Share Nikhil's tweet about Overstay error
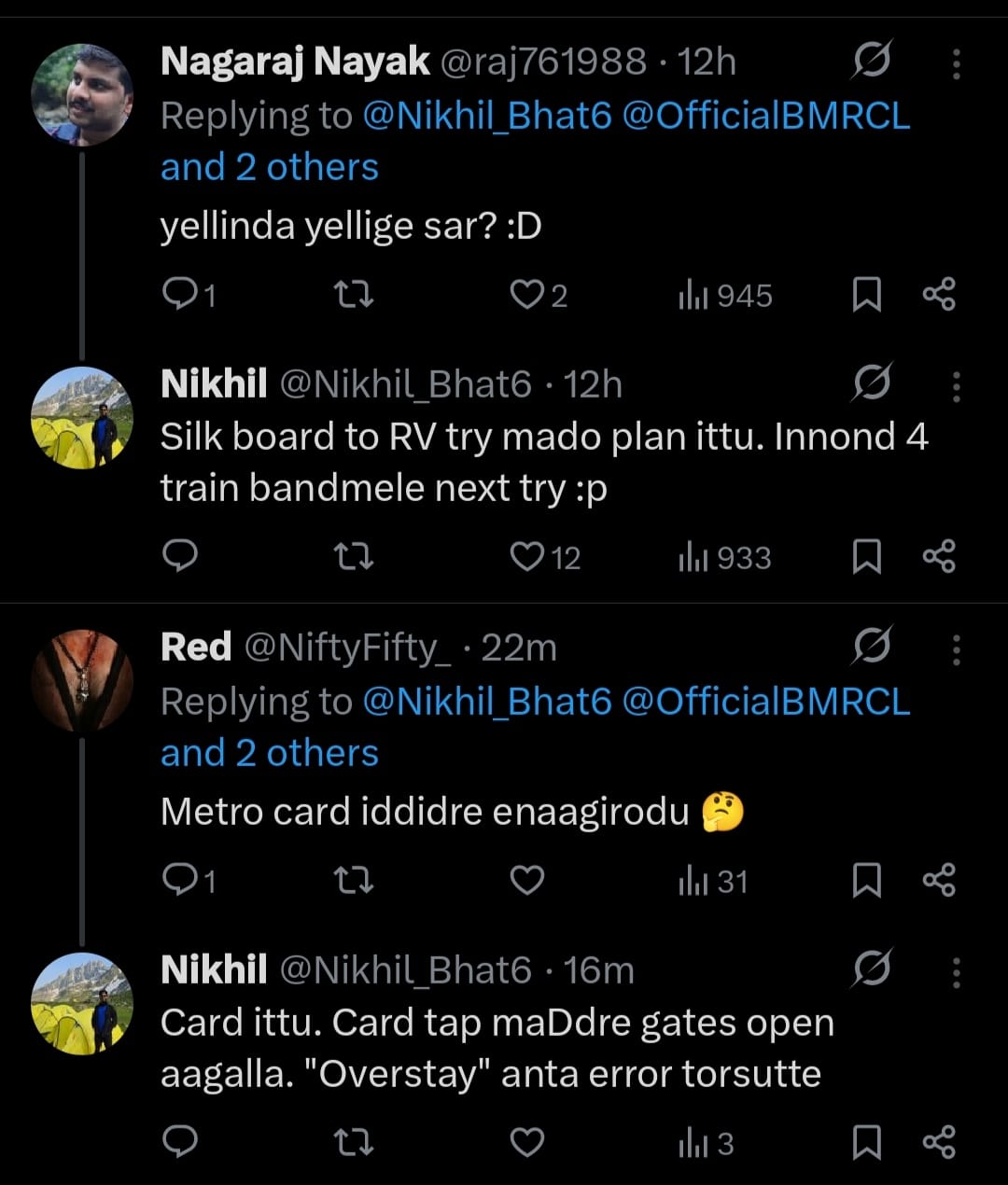The height and width of the screenshot is (1185, 1008). [938, 1142]
